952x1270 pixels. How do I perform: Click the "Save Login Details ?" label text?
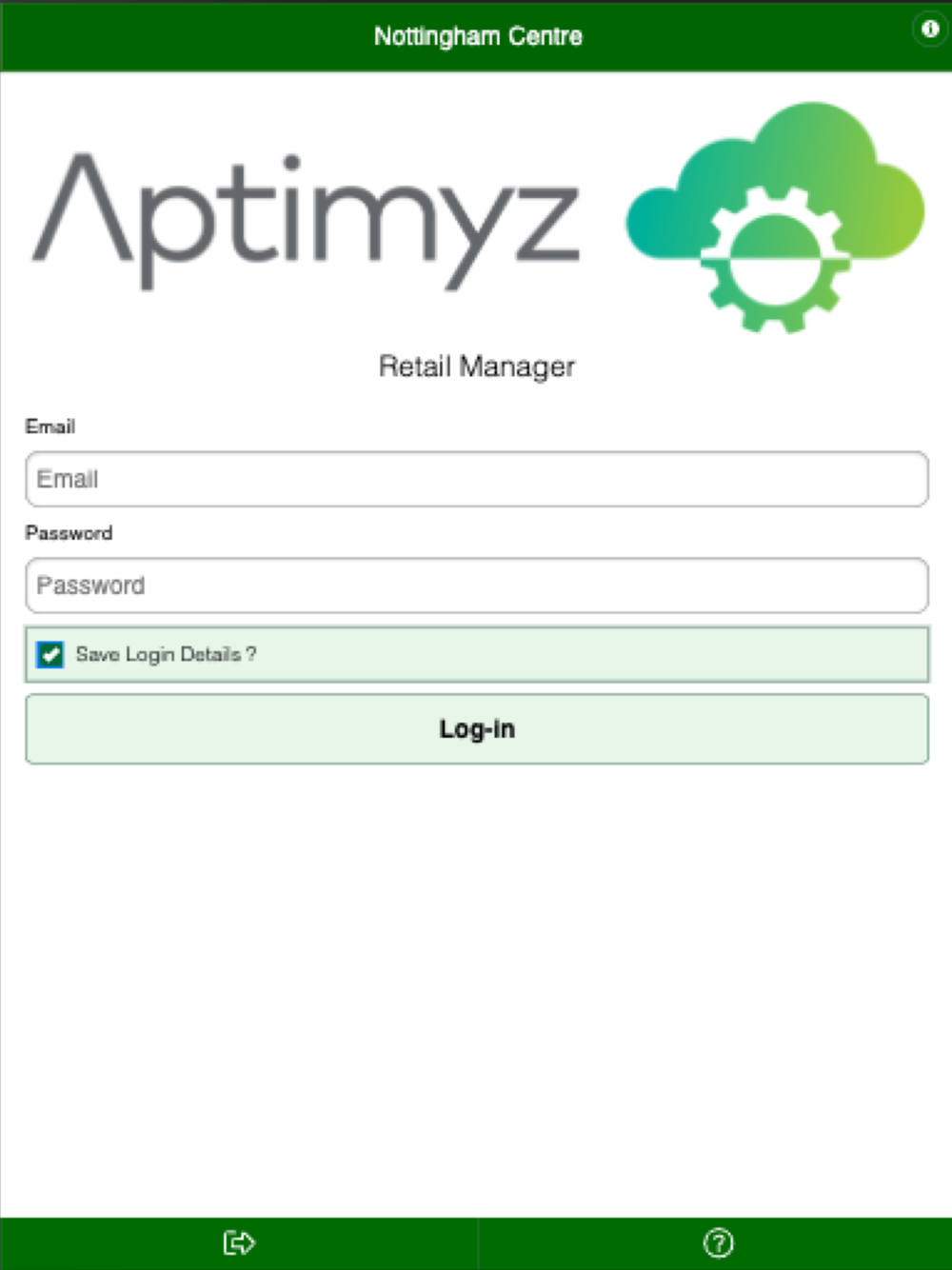pyautogui.click(x=166, y=654)
